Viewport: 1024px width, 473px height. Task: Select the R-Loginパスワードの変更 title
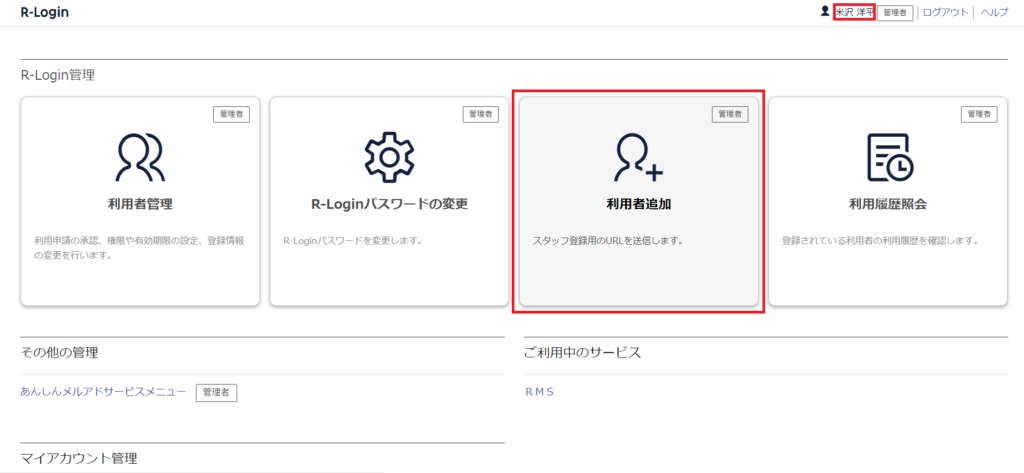point(389,204)
